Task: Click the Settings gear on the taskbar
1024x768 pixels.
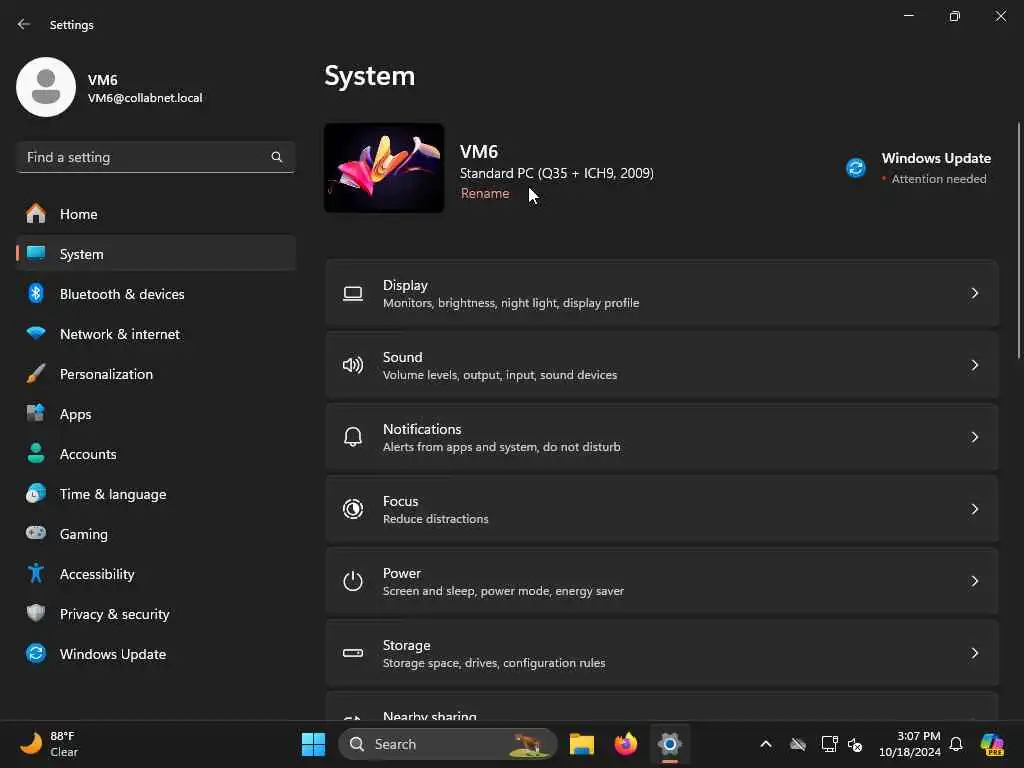Action: coord(669,744)
